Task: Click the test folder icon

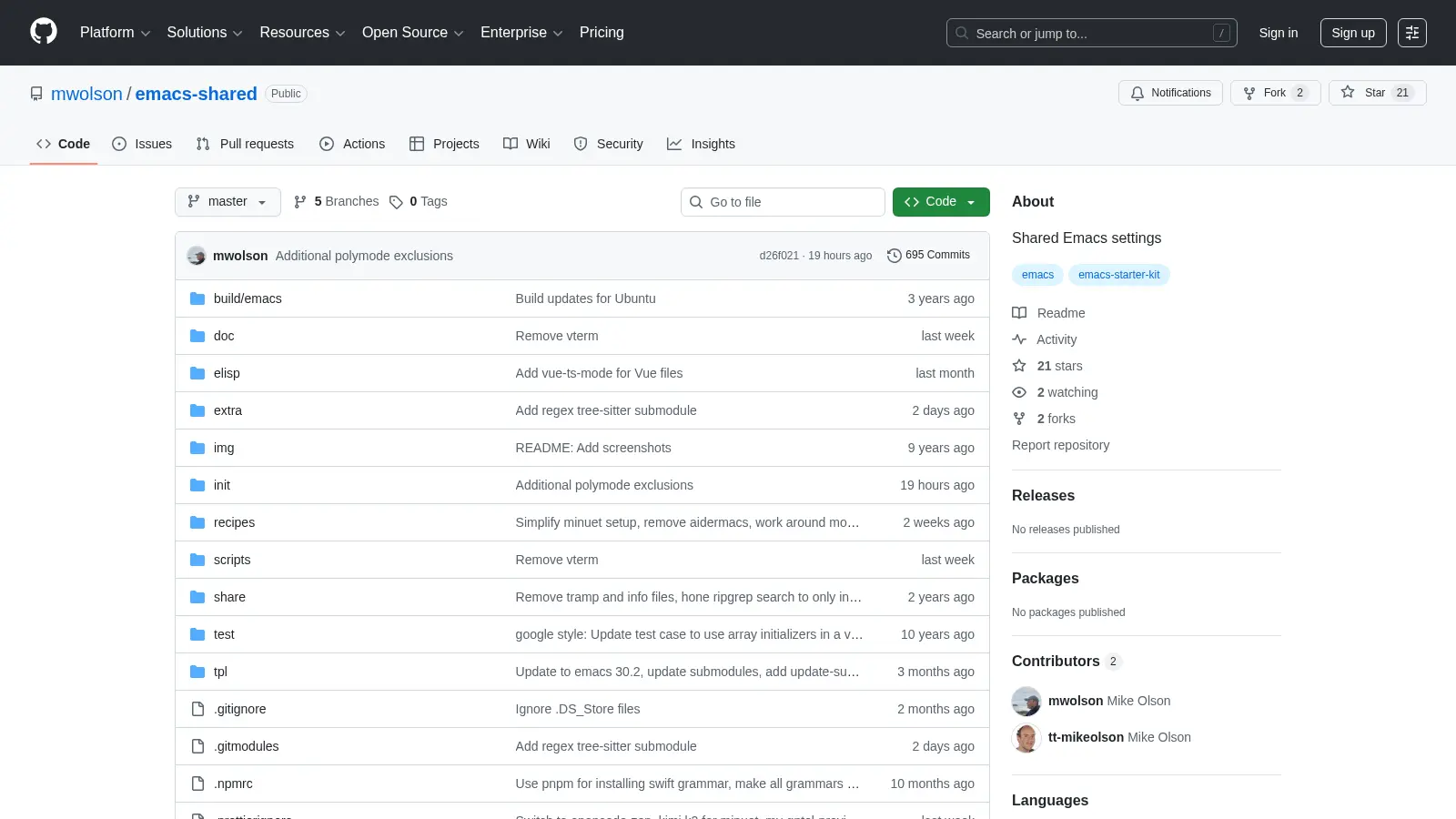Action: (x=197, y=634)
